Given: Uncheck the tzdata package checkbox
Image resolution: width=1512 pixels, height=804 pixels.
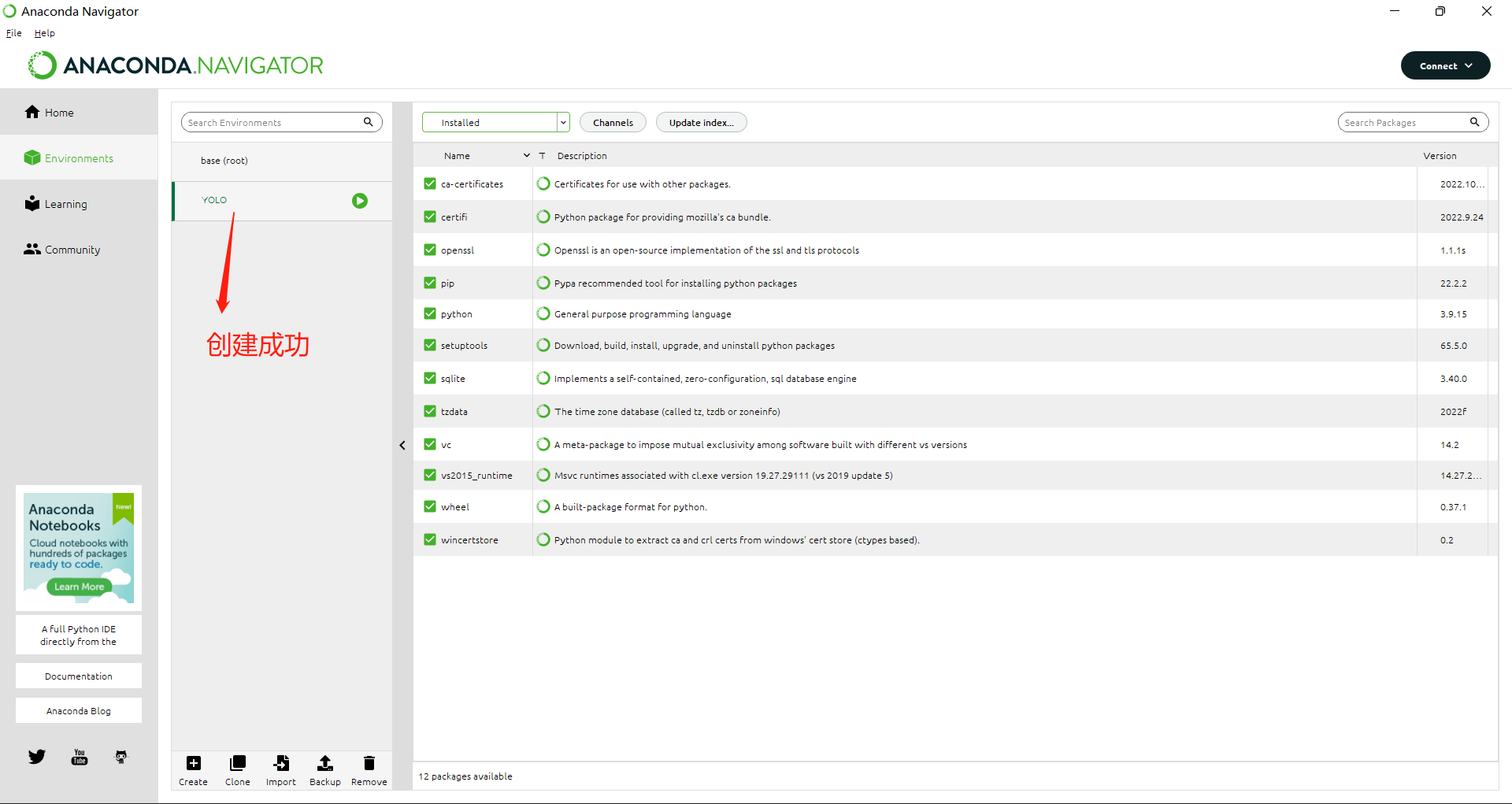Looking at the screenshot, I should pyautogui.click(x=430, y=411).
